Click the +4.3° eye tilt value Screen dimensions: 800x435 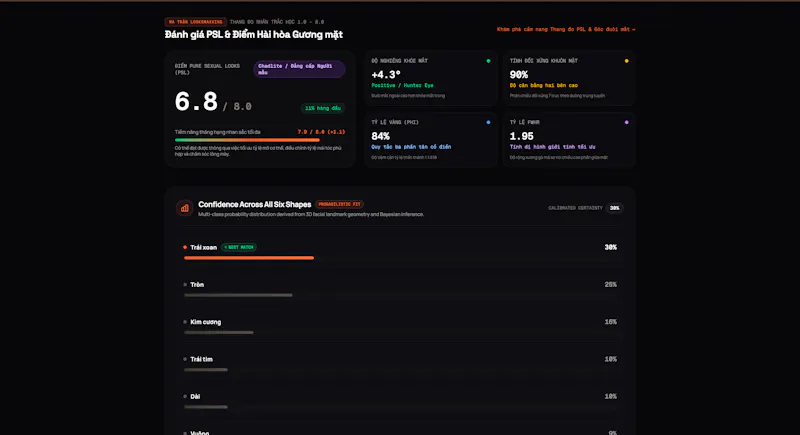tap(386, 74)
